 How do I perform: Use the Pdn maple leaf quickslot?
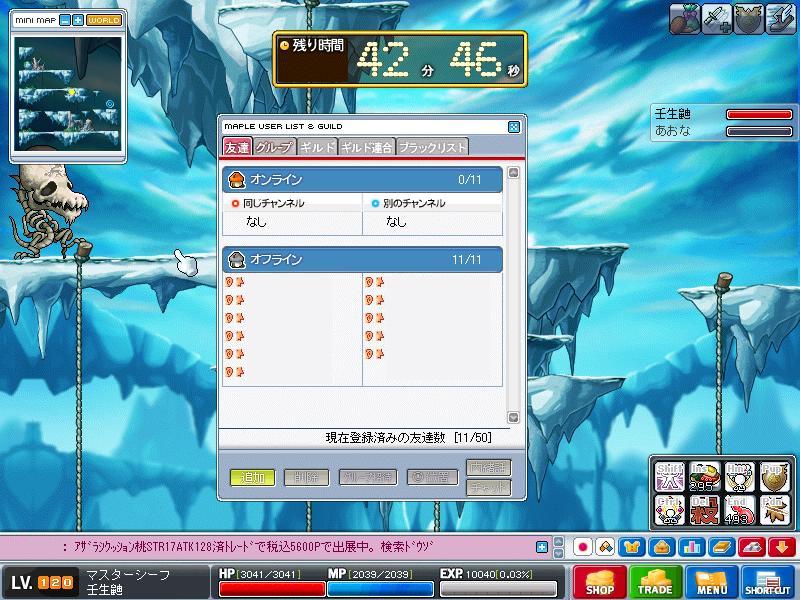coord(774,510)
